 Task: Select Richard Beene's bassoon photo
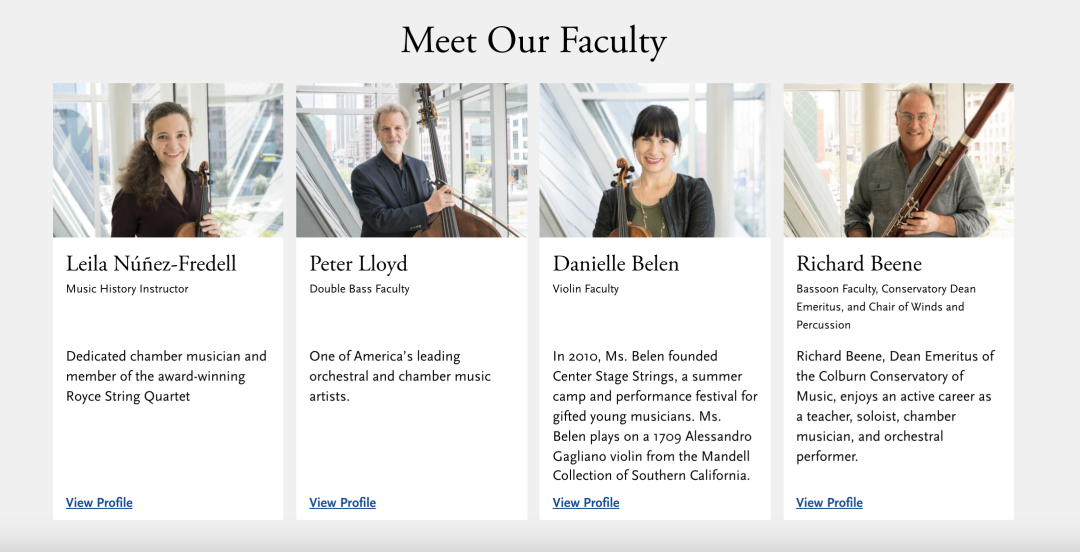(x=898, y=160)
